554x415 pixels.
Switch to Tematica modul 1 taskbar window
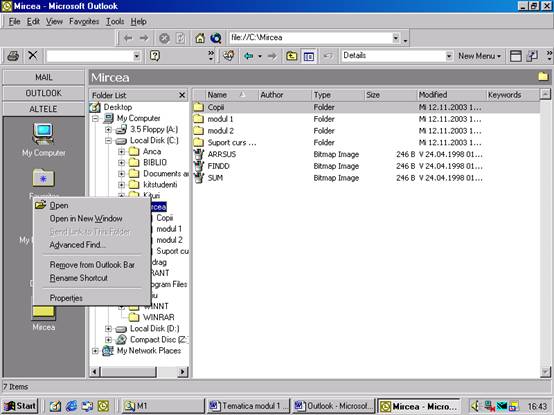[x=248, y=406]
